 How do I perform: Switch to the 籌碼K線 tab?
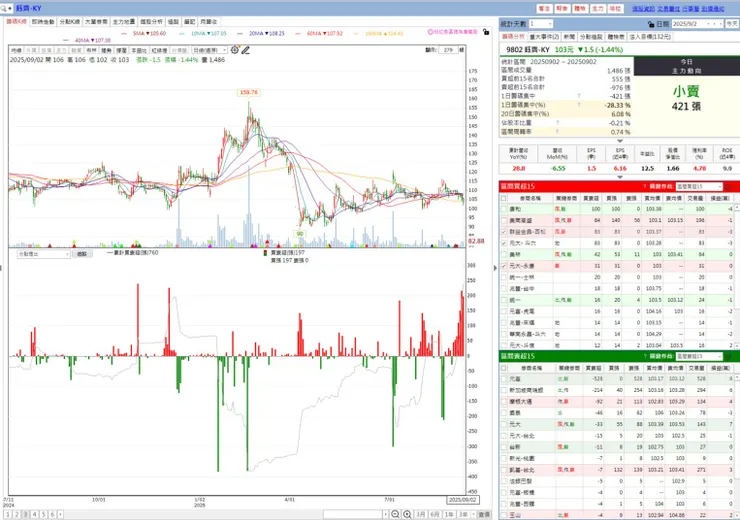[x=17, y=22]
